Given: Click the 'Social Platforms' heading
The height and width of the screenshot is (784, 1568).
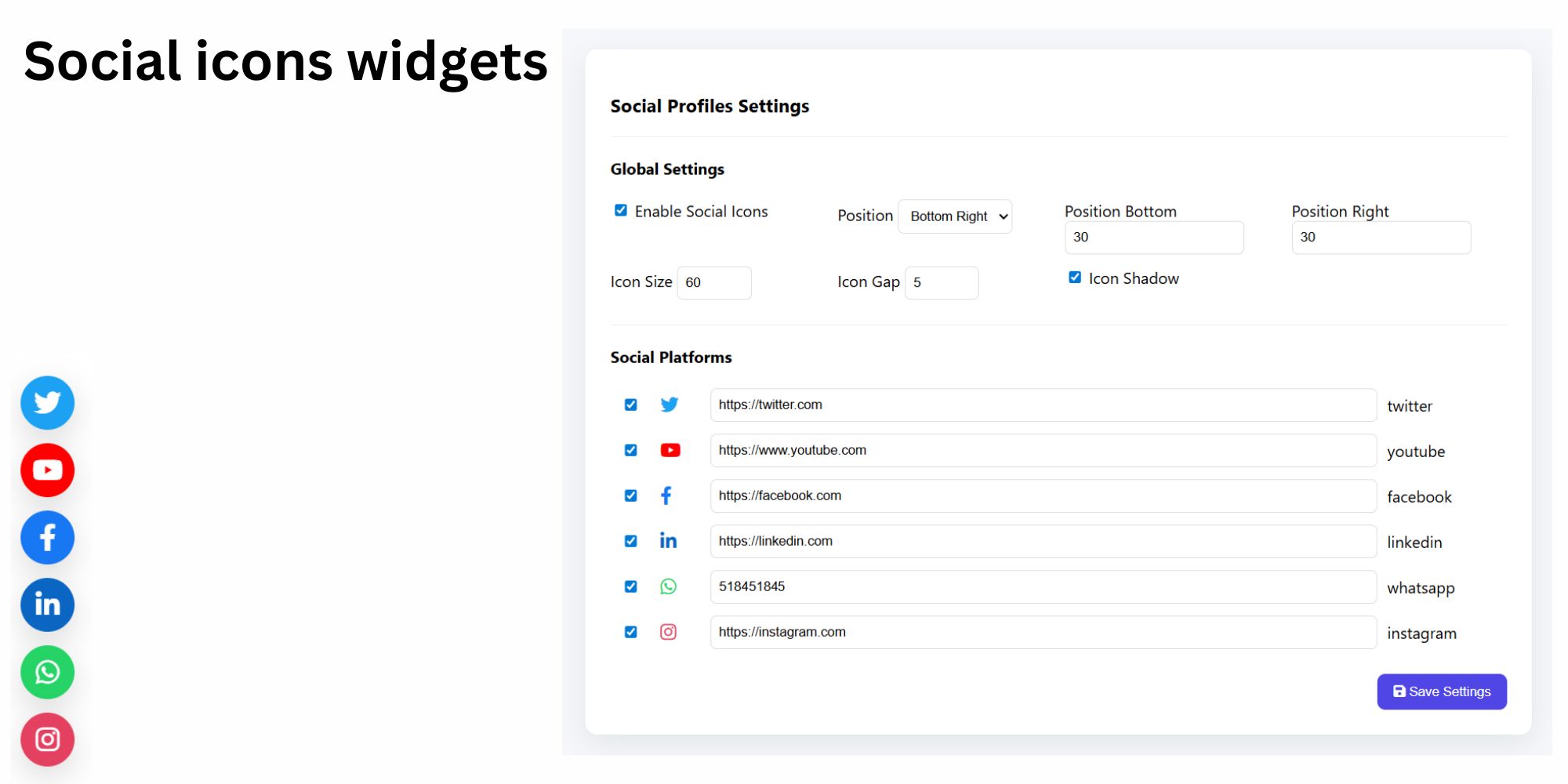Looking at the screenshot, I should [x=671, y=358].
